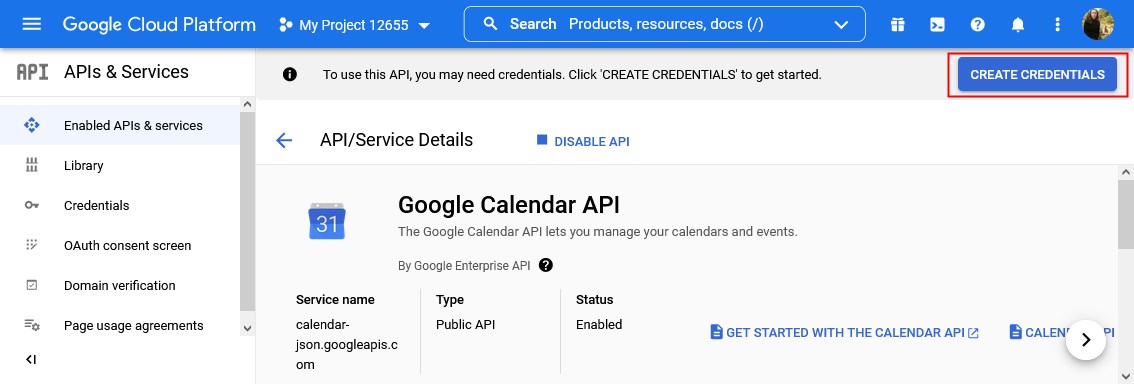Click the search magnifier icon

tap(490, 24)
